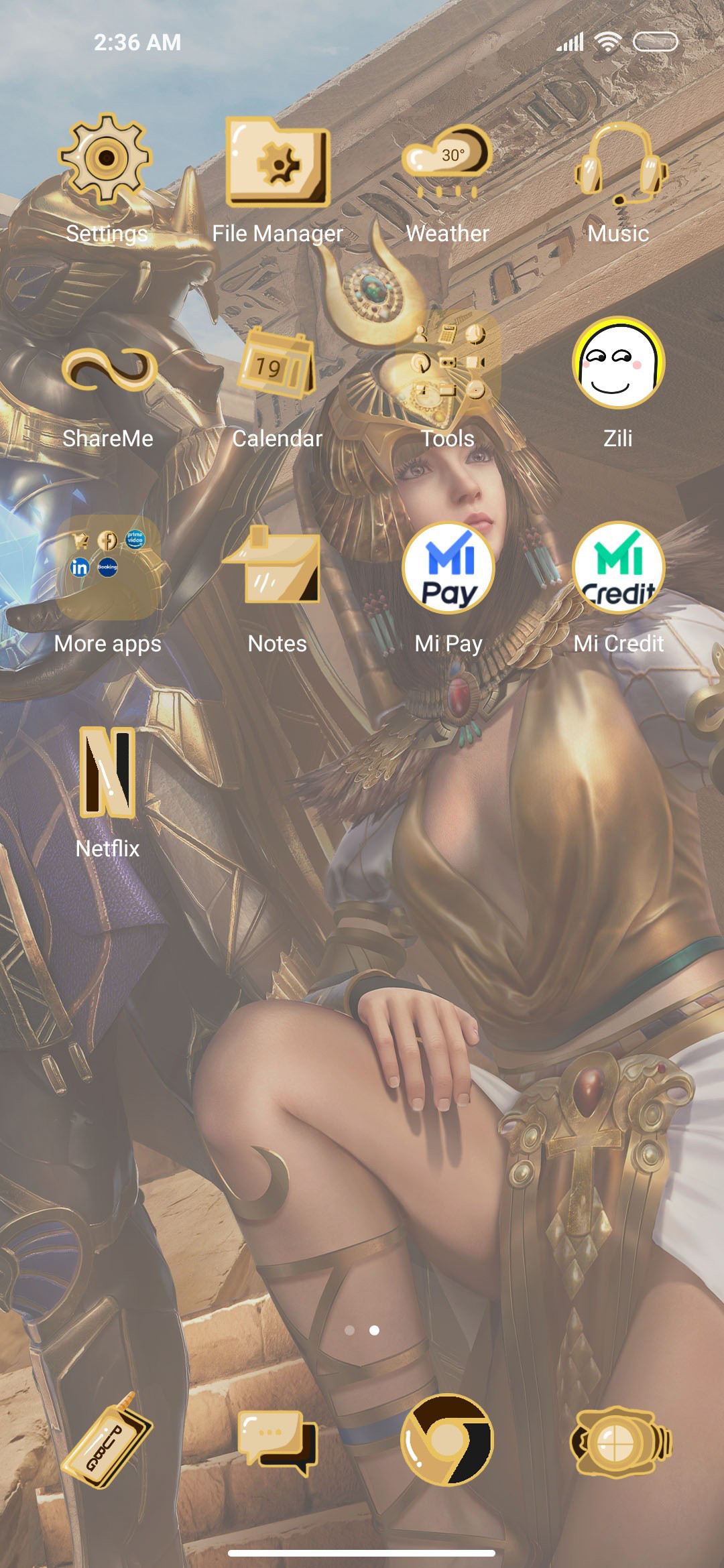Launch File Manager folder icon
Image resolution: width=724 pixels, height=1568 pixels.
click(x=277, y=161)
